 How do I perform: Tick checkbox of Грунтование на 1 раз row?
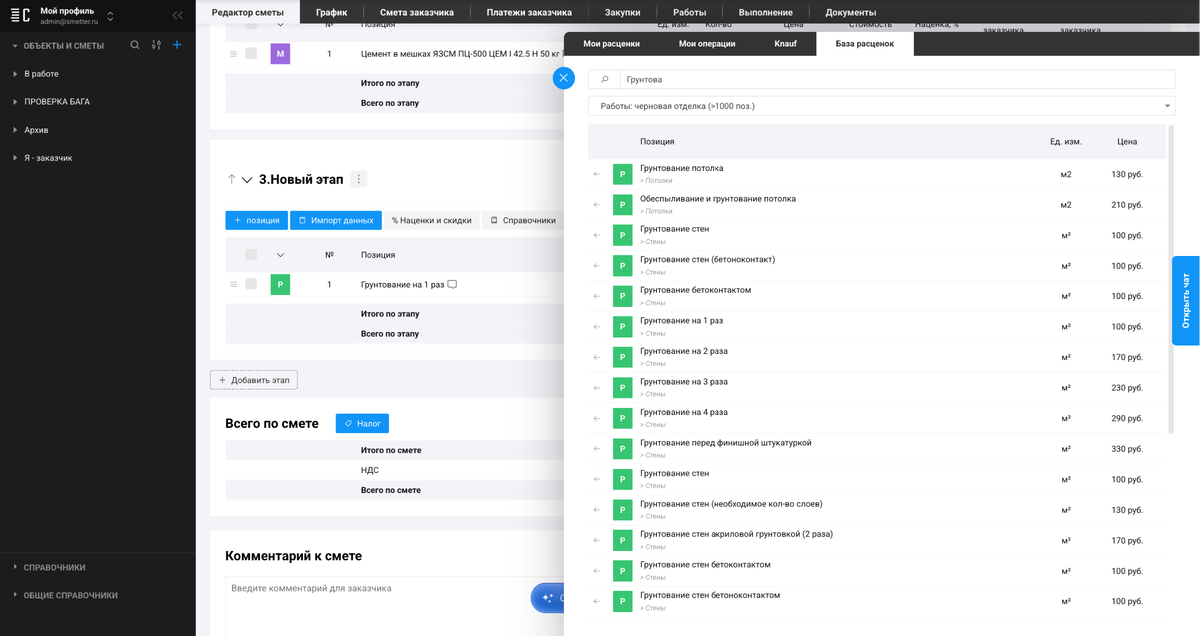tap(251, 284)
